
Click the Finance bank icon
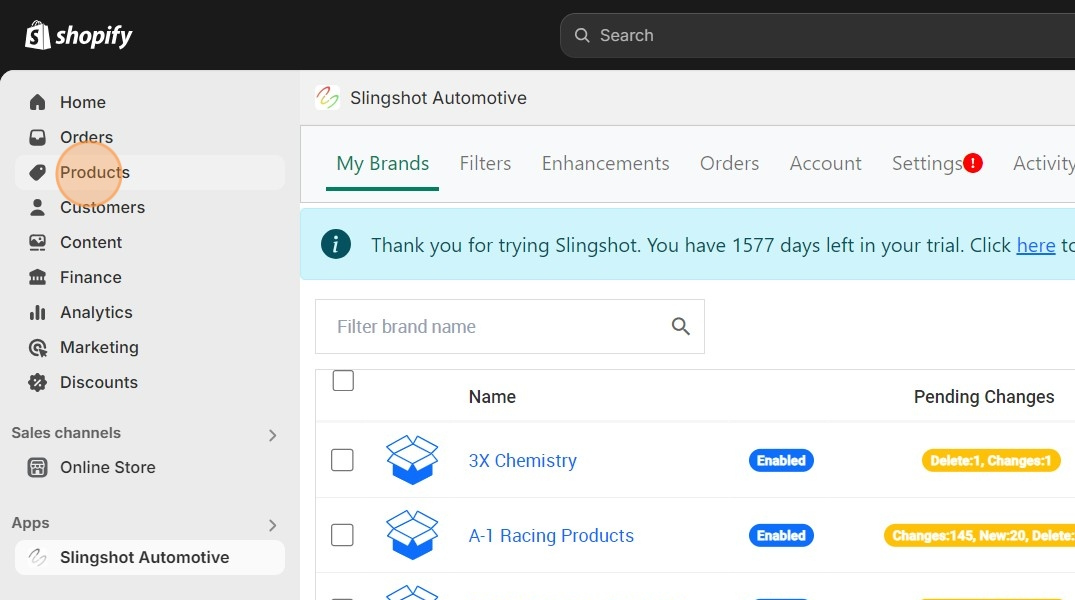tap(38, 277)
